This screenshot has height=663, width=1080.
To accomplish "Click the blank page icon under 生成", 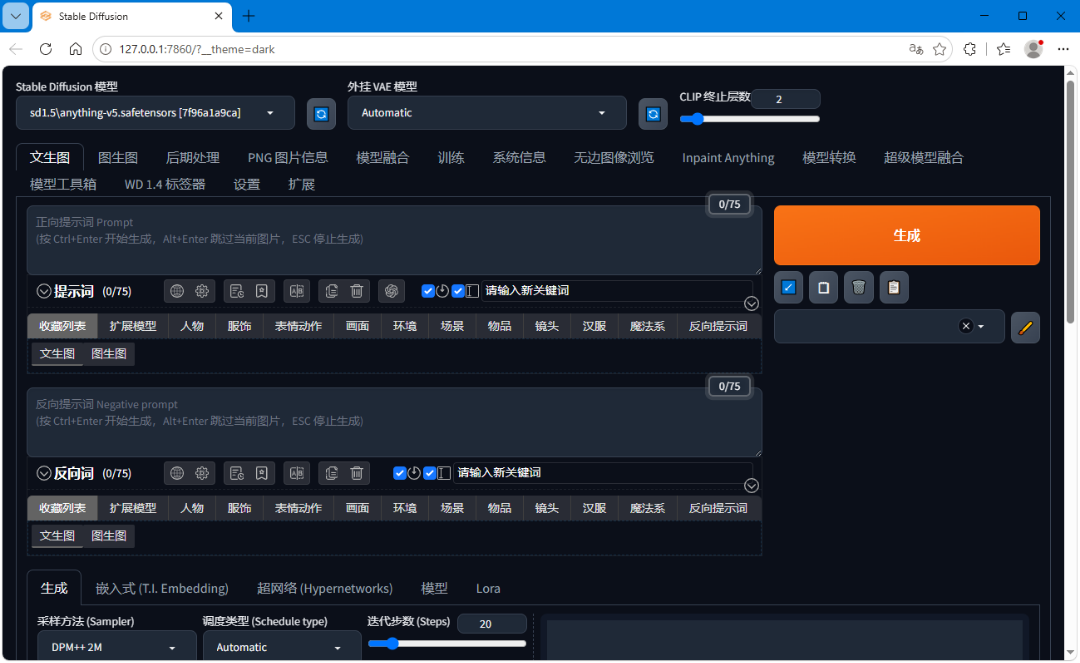I will (824, 288).
